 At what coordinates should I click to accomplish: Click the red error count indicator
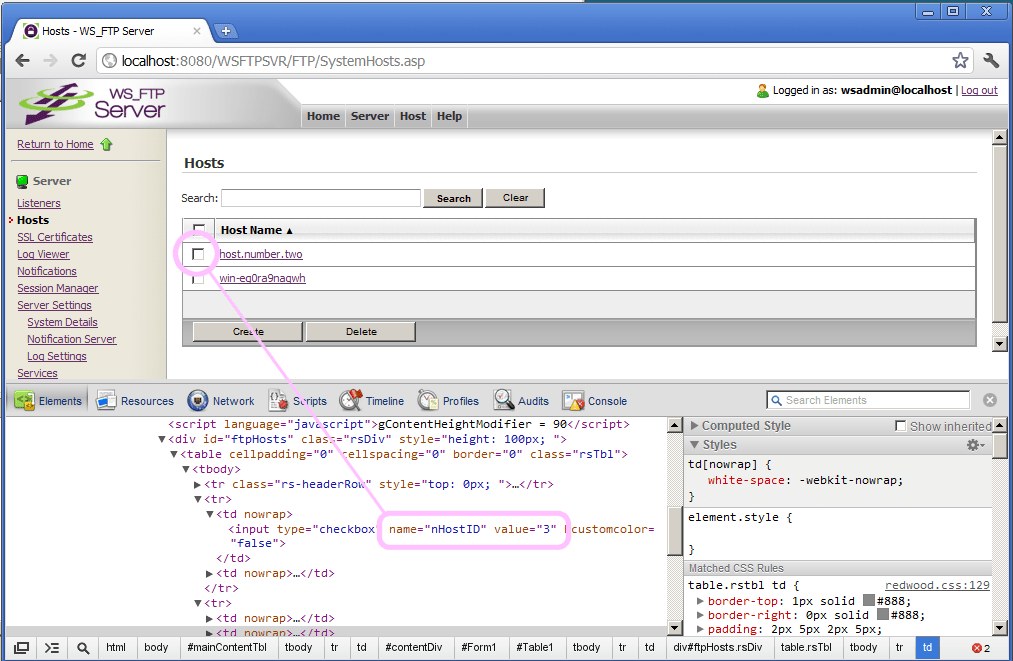tap(981, 647)
